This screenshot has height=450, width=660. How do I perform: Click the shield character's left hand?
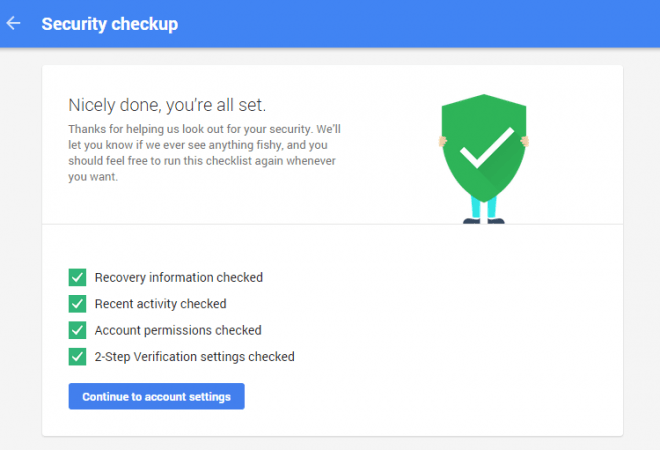(x=443, y=141)
